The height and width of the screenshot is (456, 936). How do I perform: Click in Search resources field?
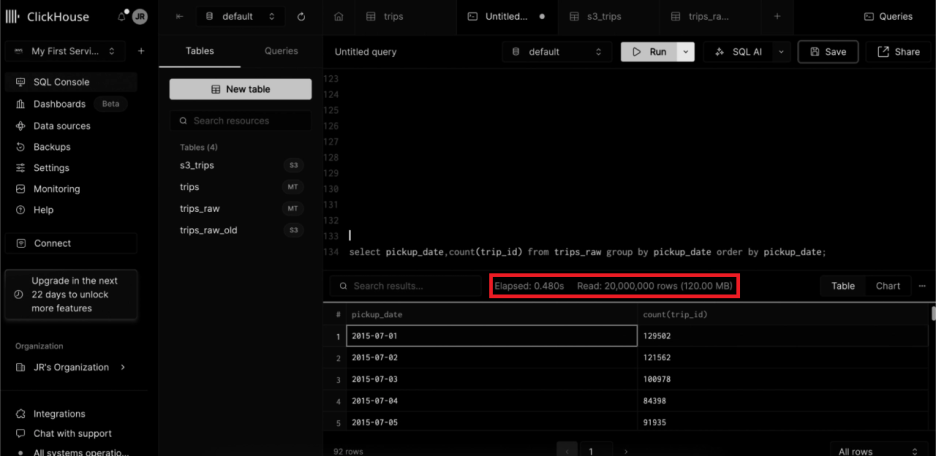[241, 121]
